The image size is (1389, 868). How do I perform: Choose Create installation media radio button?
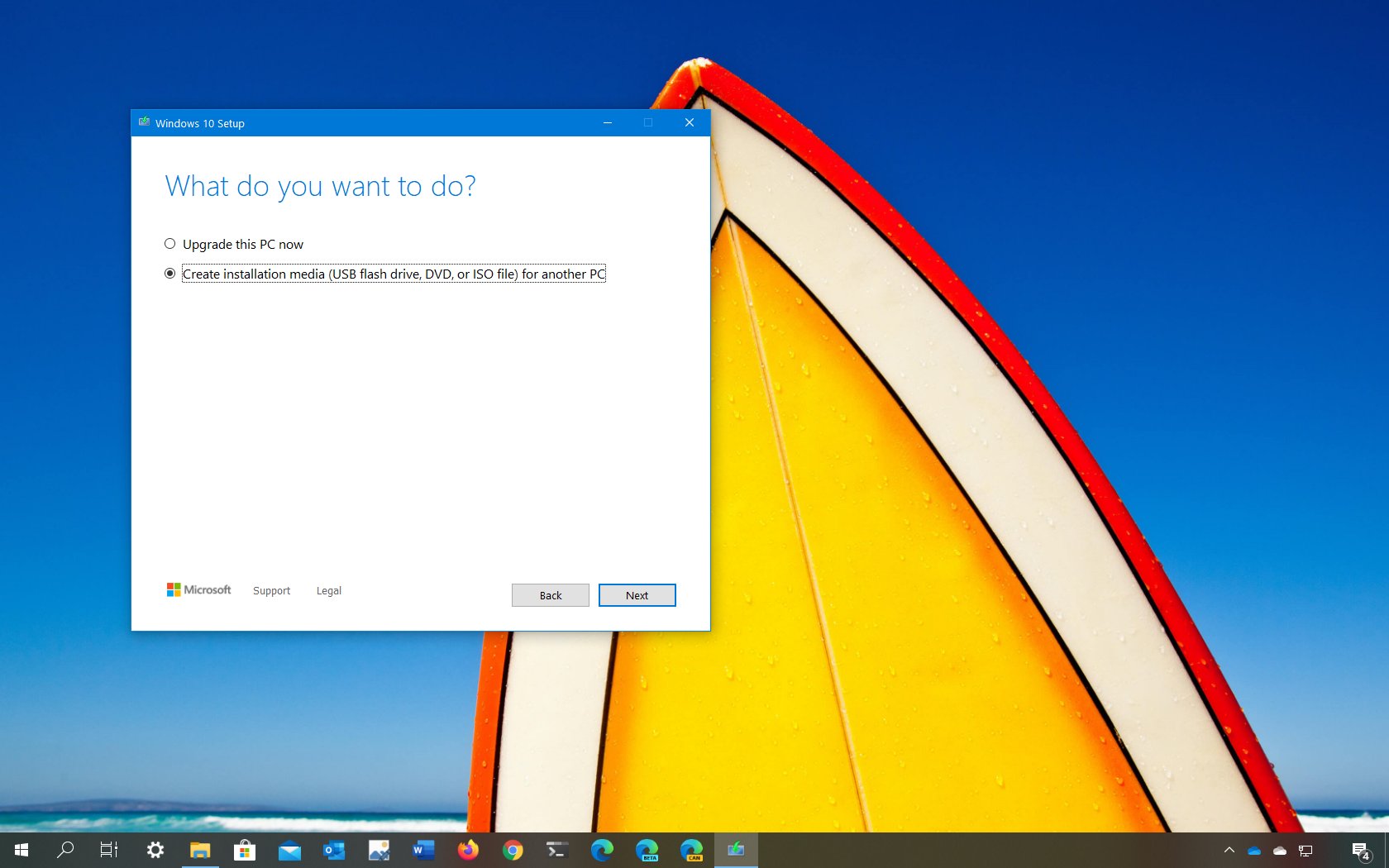coord(170,274)
